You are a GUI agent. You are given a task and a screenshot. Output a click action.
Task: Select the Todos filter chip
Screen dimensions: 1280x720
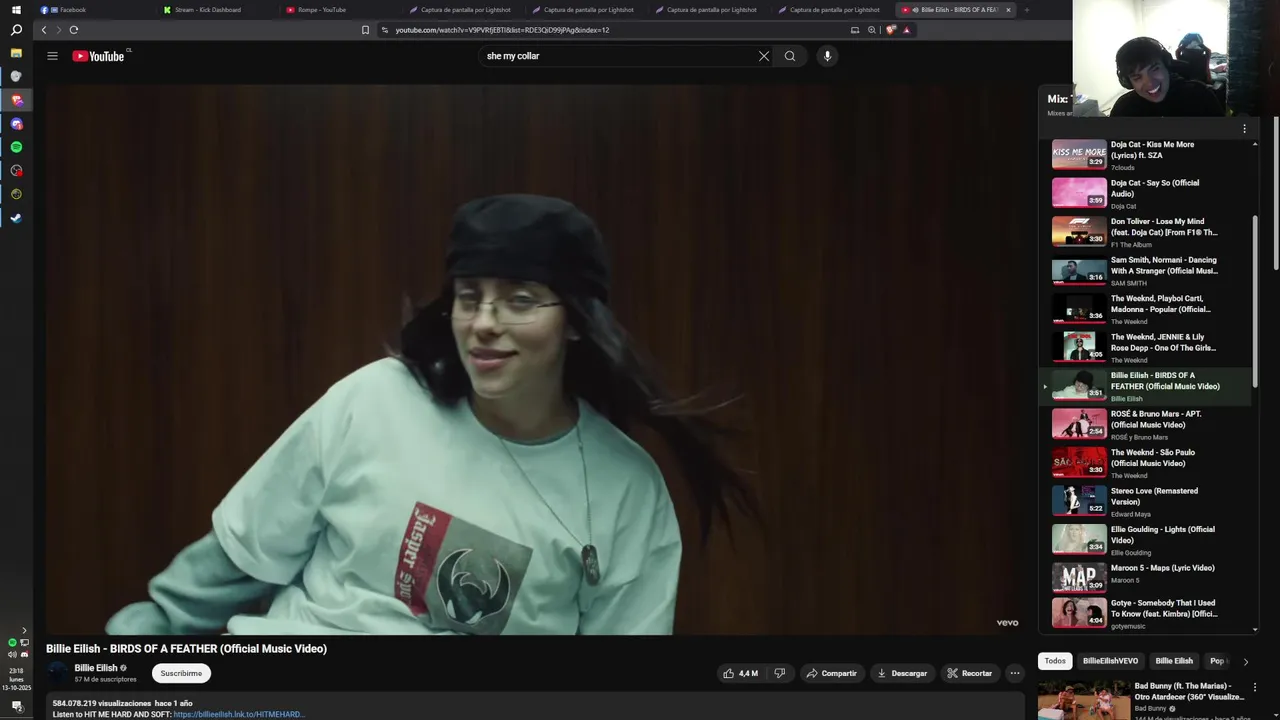[1055, 661]
